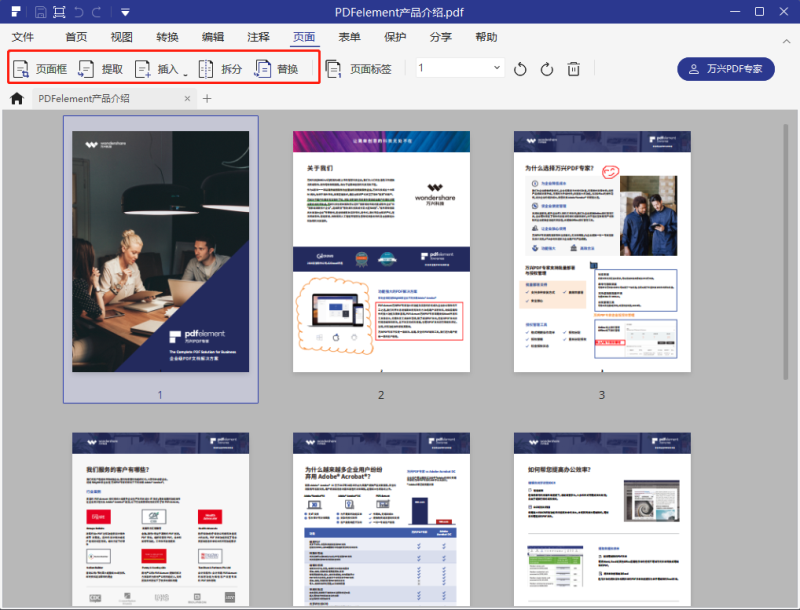Select the 提取 (extract) pages tool
The height and width of the screenshot is (610, 800).
pyautogui.click(x=101, y=69)
